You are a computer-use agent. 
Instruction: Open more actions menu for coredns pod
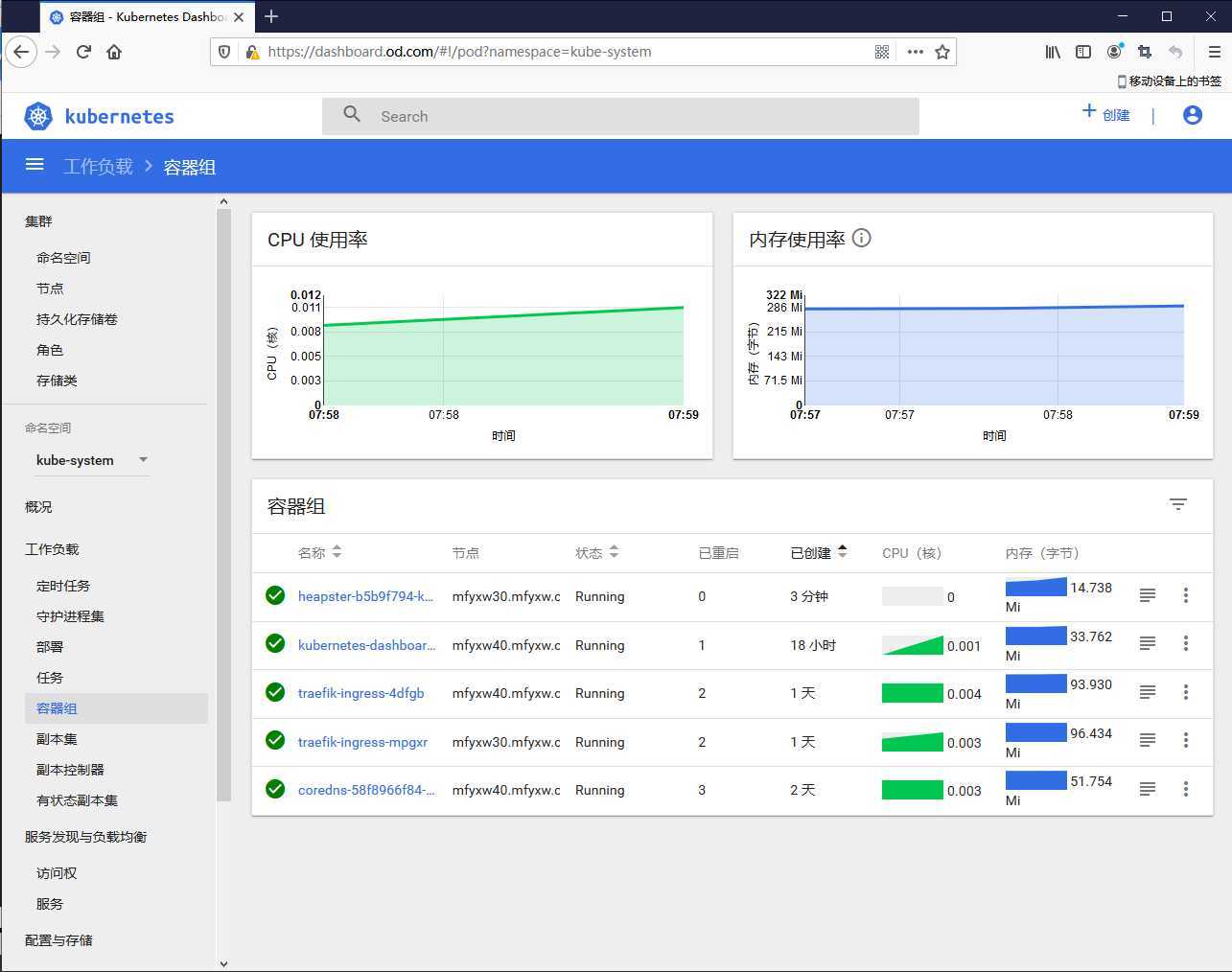[1186, 789]
